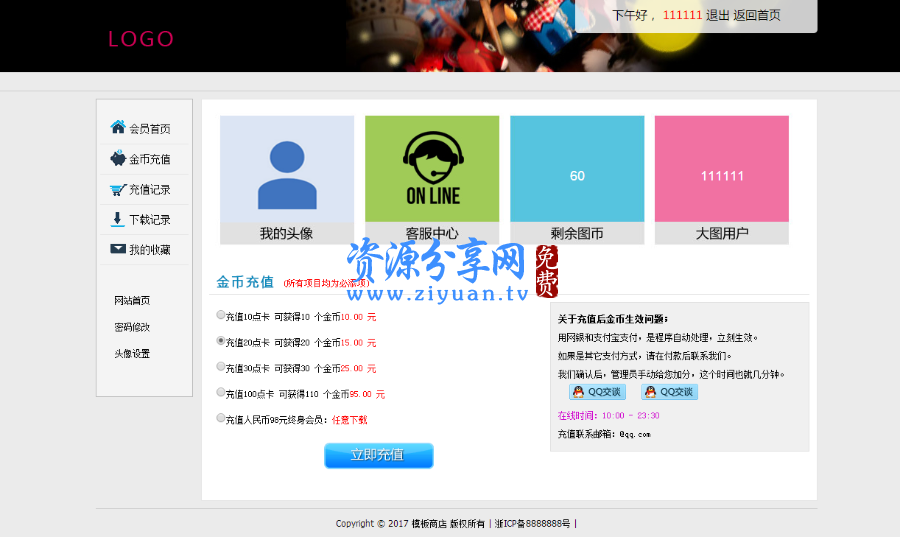Screen dimensions: 900x537
Task: Click the house icon beside 会员首页
Action: 118,127
